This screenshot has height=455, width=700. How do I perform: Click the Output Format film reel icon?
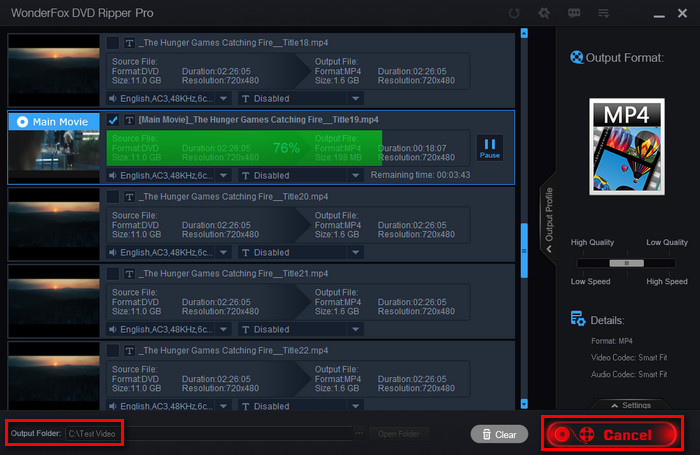577,58
